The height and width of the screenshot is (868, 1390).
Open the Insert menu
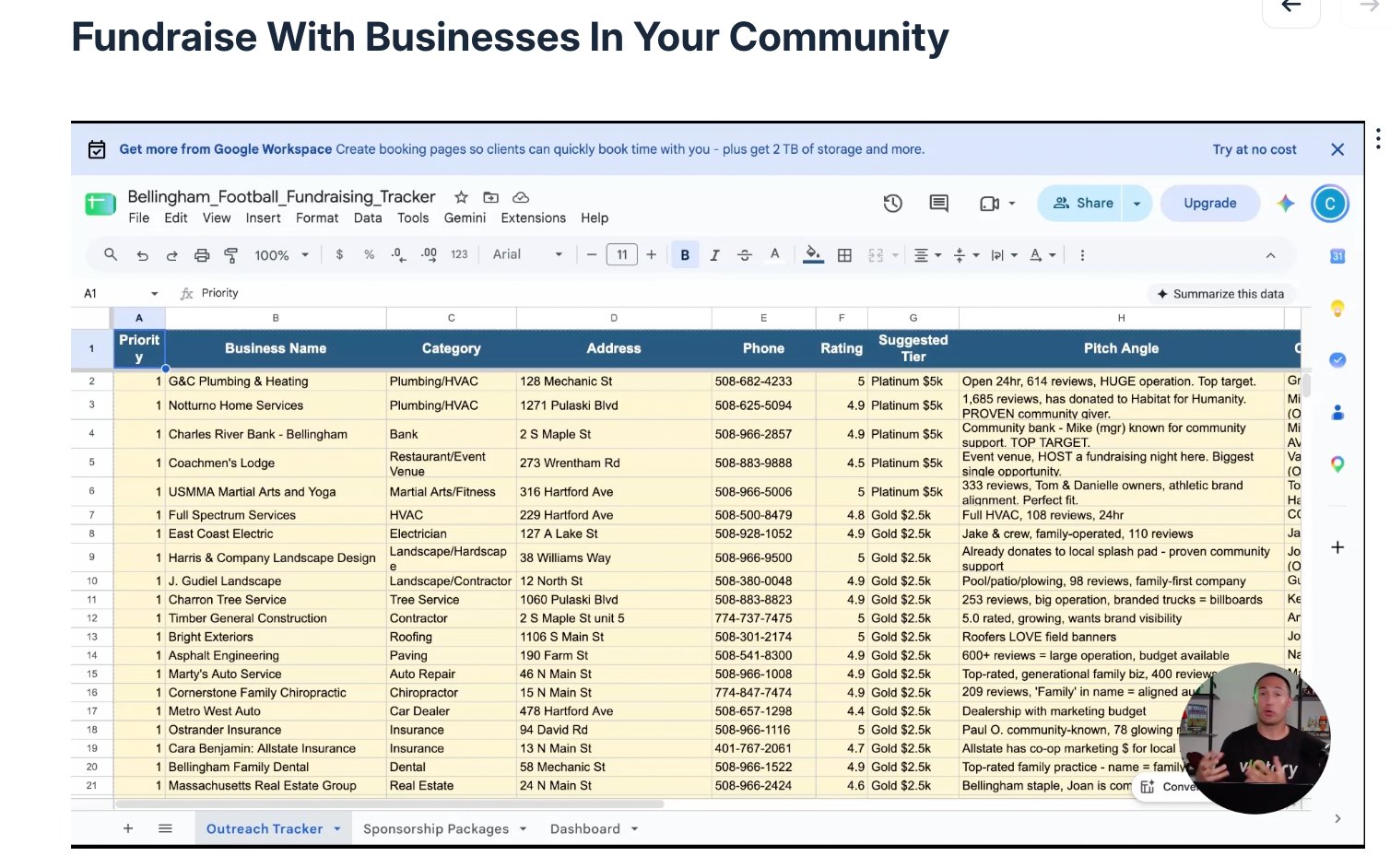[263, 218]
